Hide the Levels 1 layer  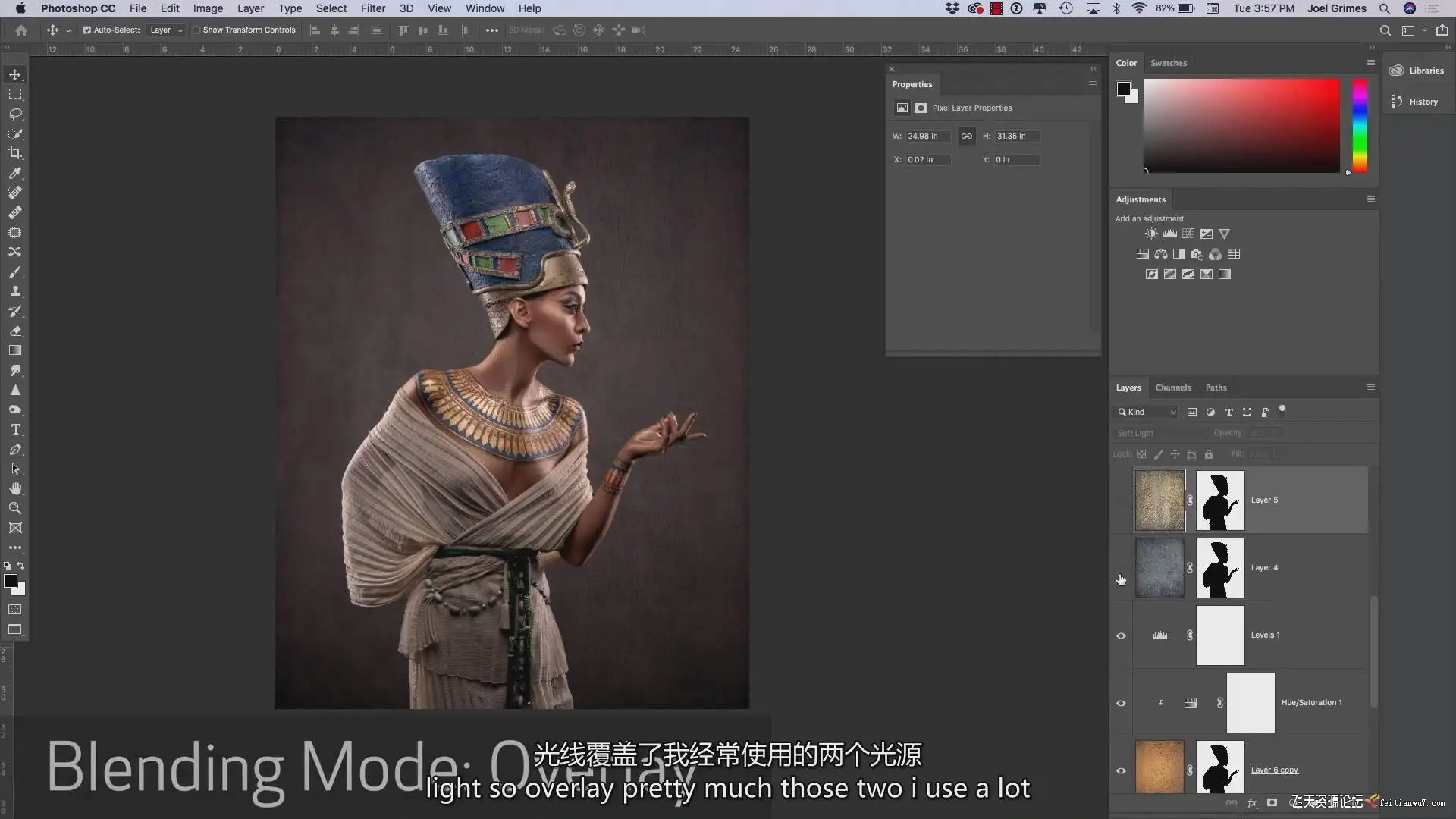[1121, 635]
